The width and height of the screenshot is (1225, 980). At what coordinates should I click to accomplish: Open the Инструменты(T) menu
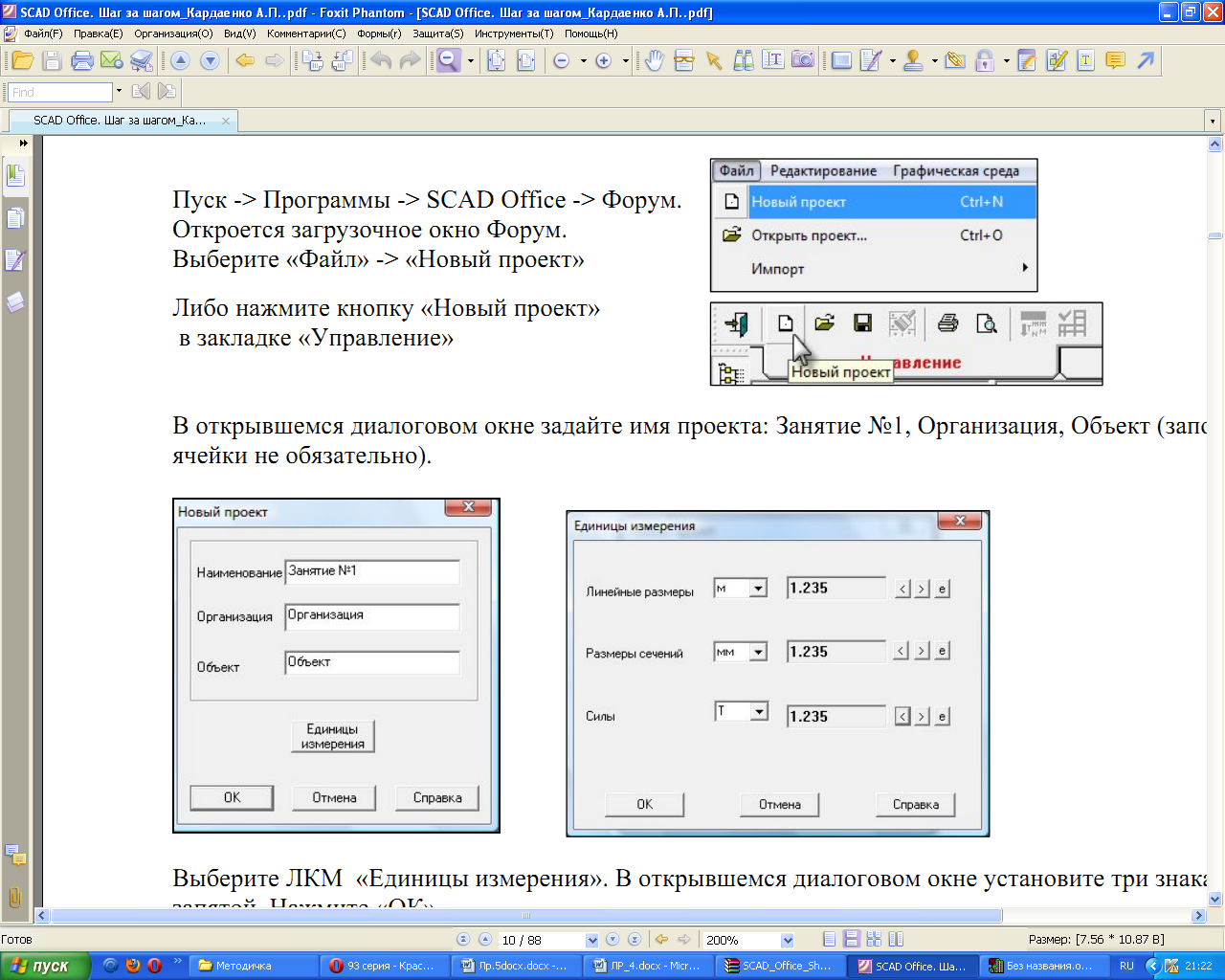(x=514, y=33)
